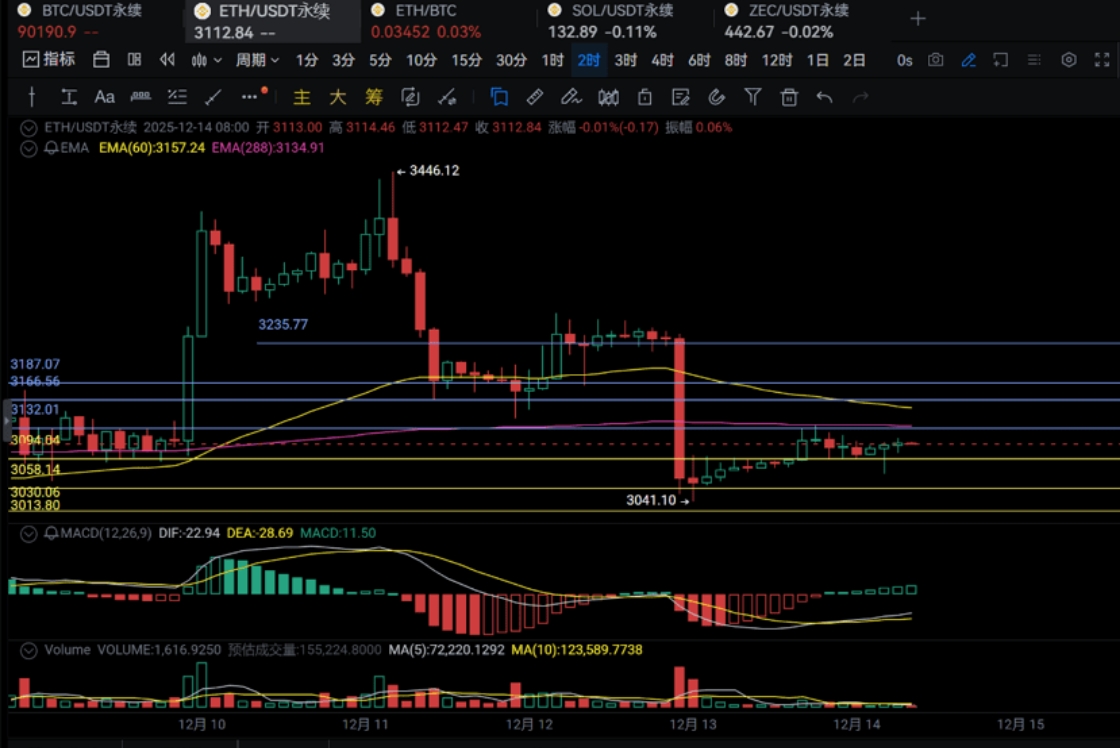
Task: Open the 指标 indicators panel
Action: click(49, 60)
